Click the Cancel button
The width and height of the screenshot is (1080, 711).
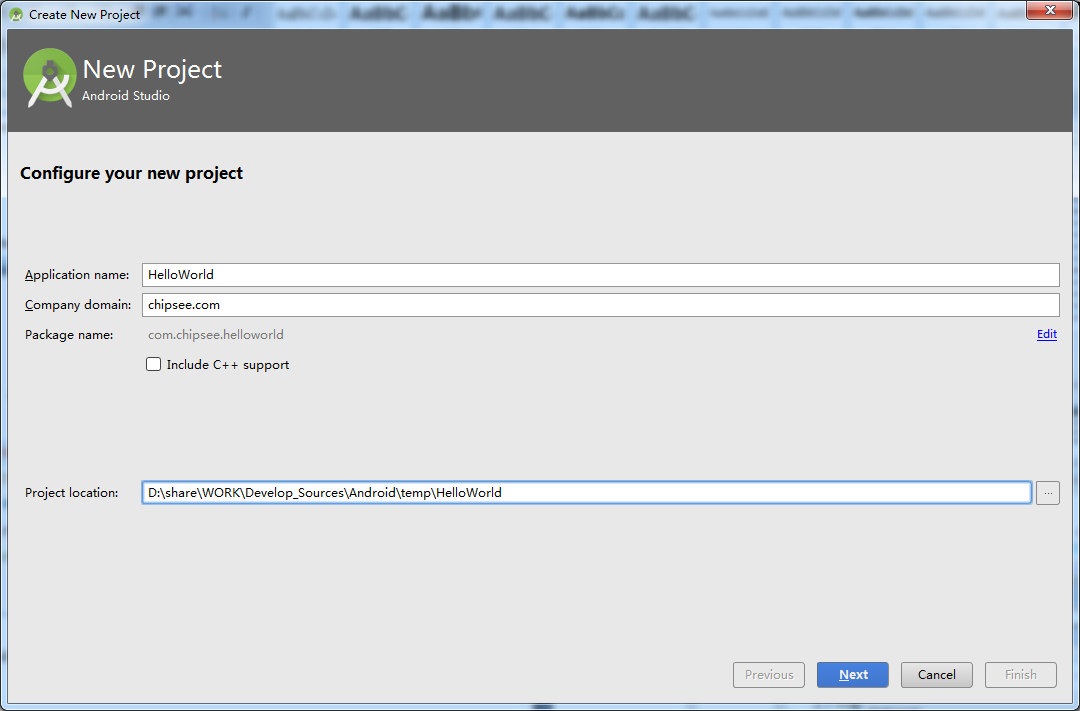[937, 675]
